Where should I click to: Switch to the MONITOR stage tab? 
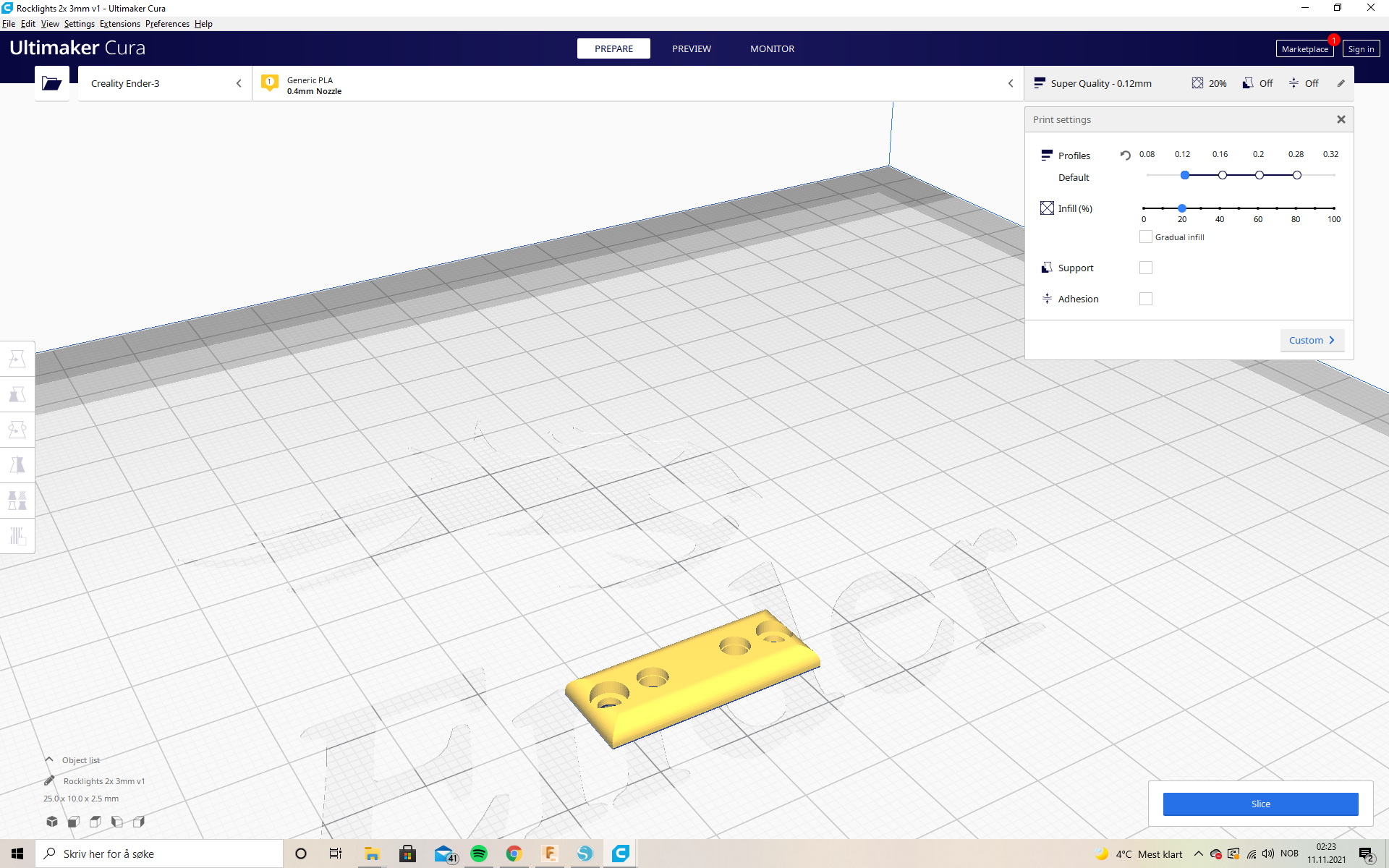pos(772,48)
